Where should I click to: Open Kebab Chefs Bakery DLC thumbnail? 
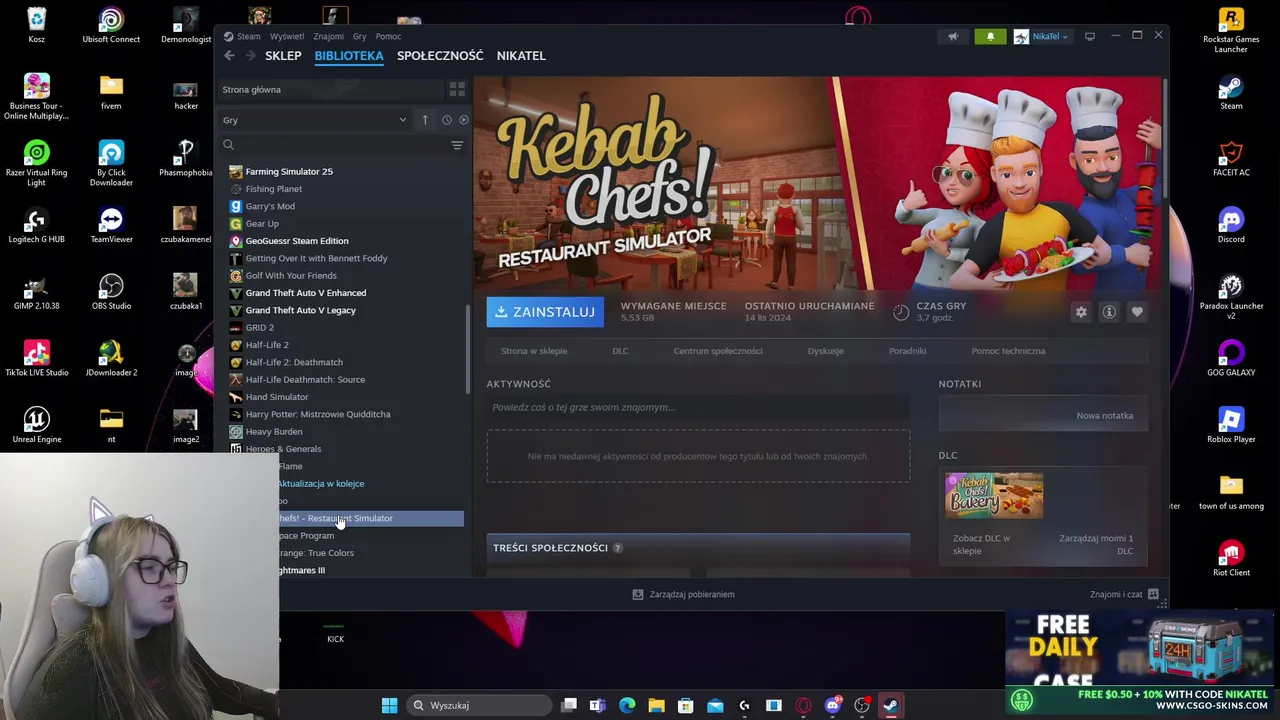(994, 496)
